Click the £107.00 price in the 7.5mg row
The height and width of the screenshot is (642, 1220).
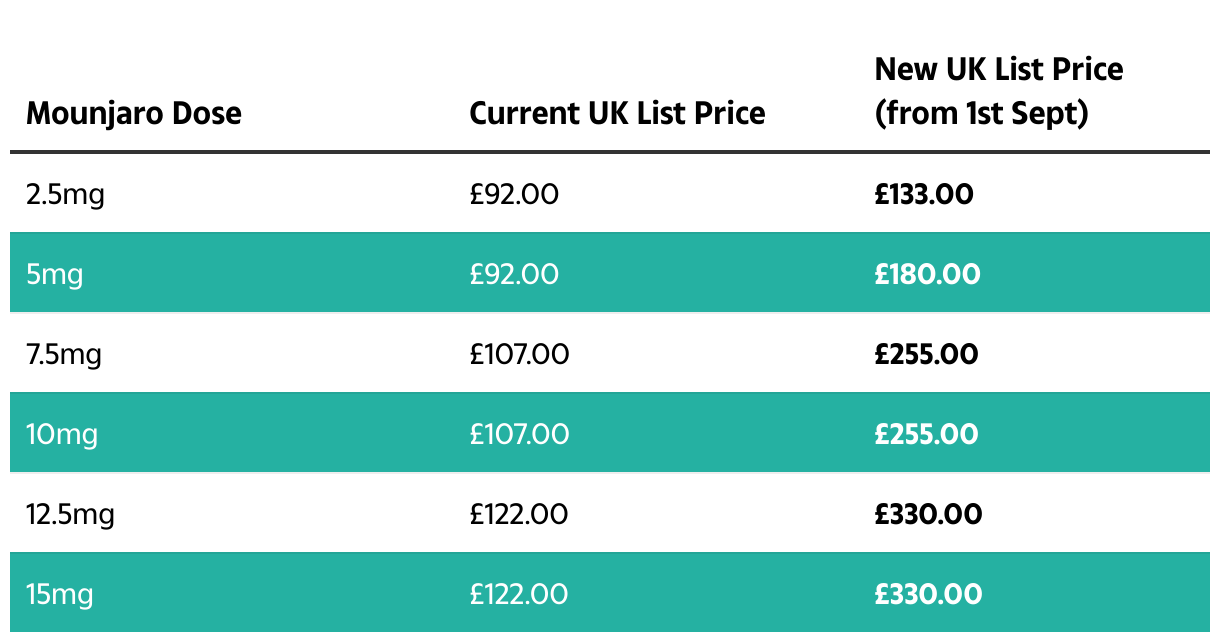519,354
